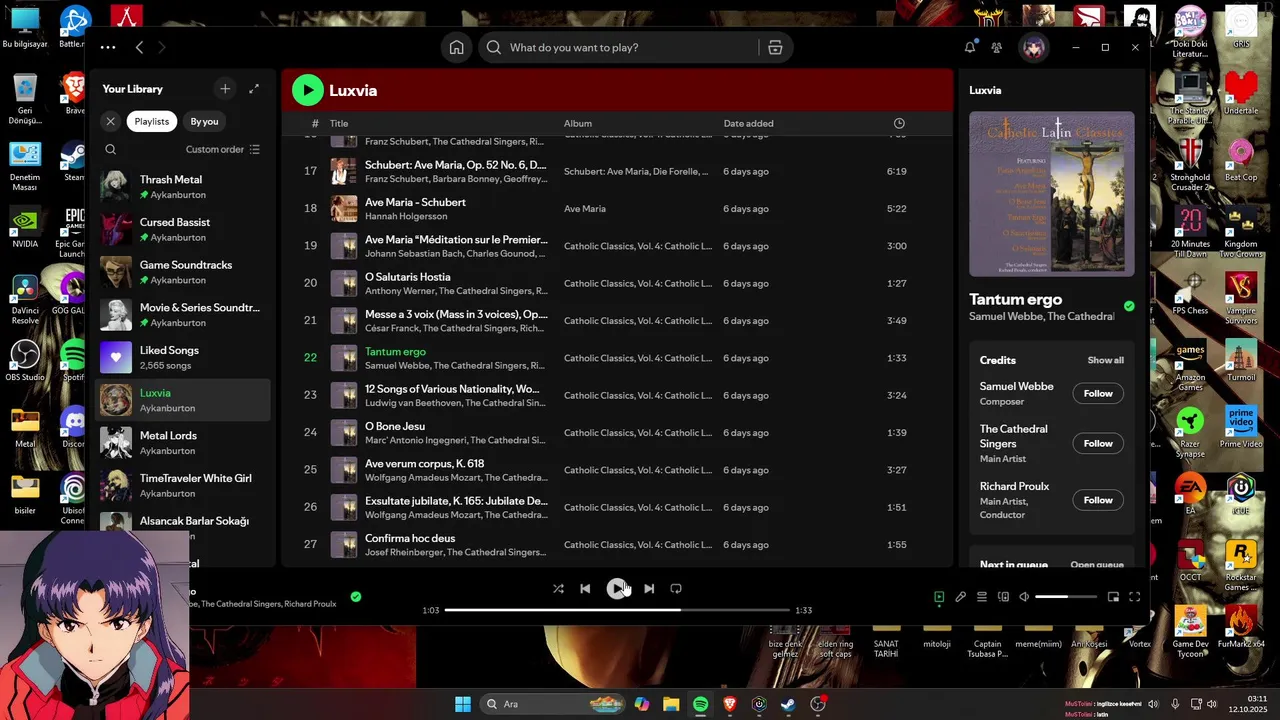Open the notifications bell
Image resolution: width=1280 pixels, height=720 pixels.
(x=969, y=47)
